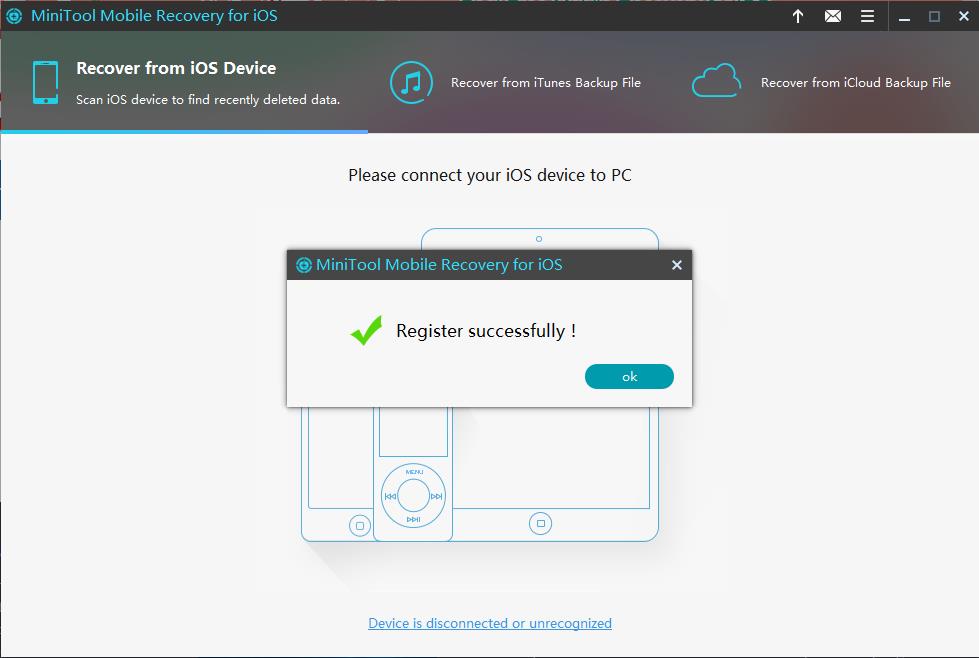The width and height of the screenshot is (979, 658).
Task: Close the MiniTool main window
Action: pyautogui.click(x=963, y=16)
